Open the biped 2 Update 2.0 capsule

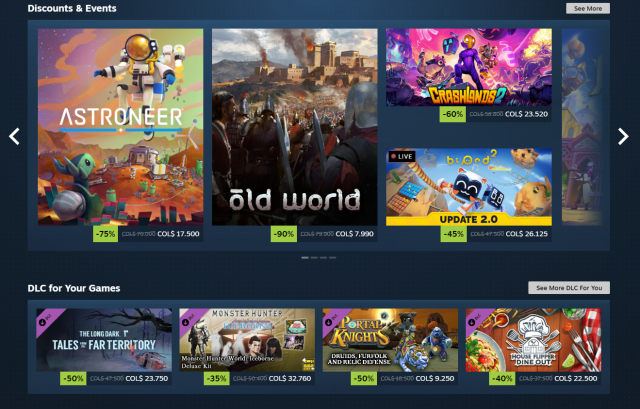pos(469,187)
